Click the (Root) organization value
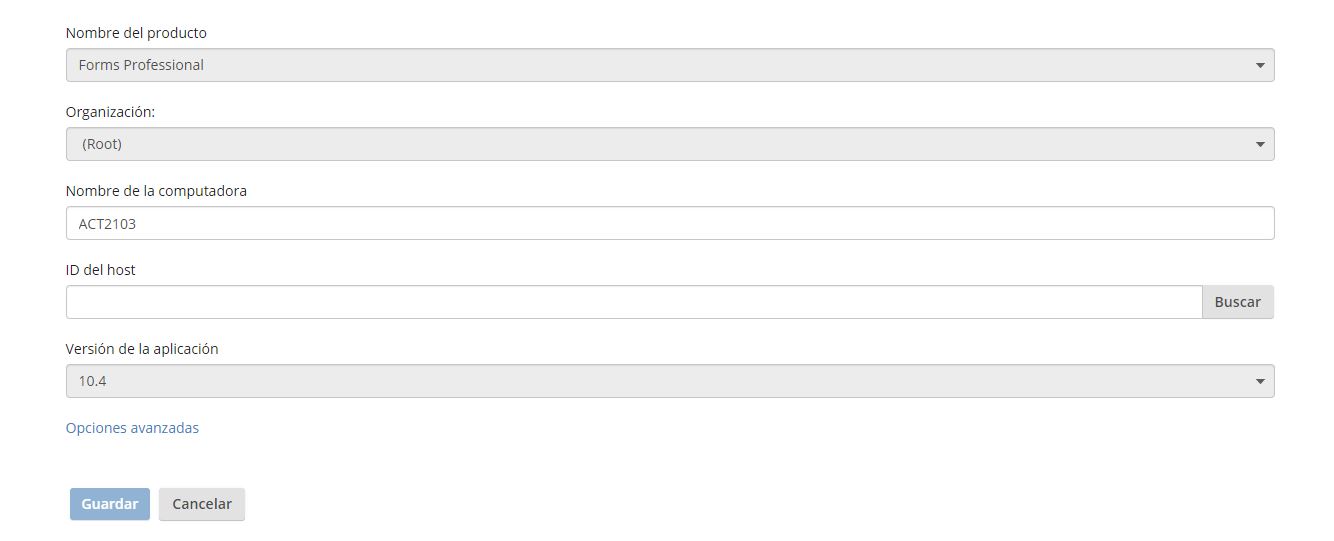Viewport: 1334px width, 541px height. (x=102, y=144)
